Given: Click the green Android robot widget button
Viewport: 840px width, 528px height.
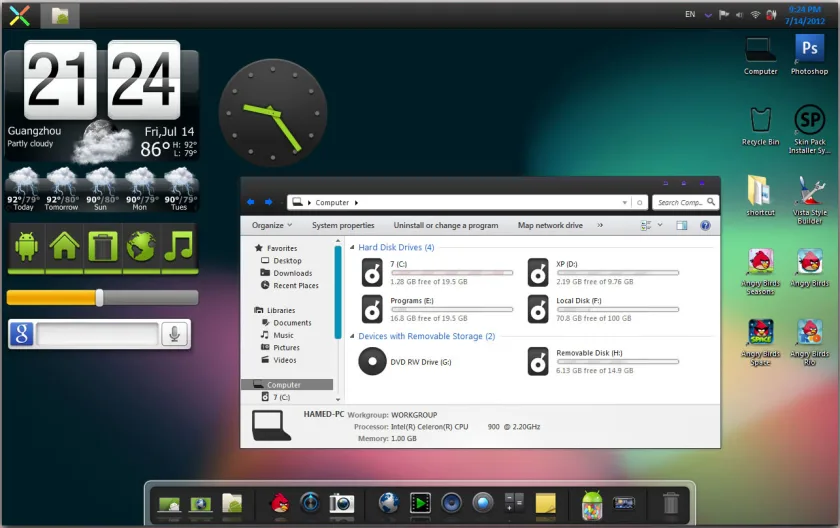Looking at the screenshot, I should point(26,247).
